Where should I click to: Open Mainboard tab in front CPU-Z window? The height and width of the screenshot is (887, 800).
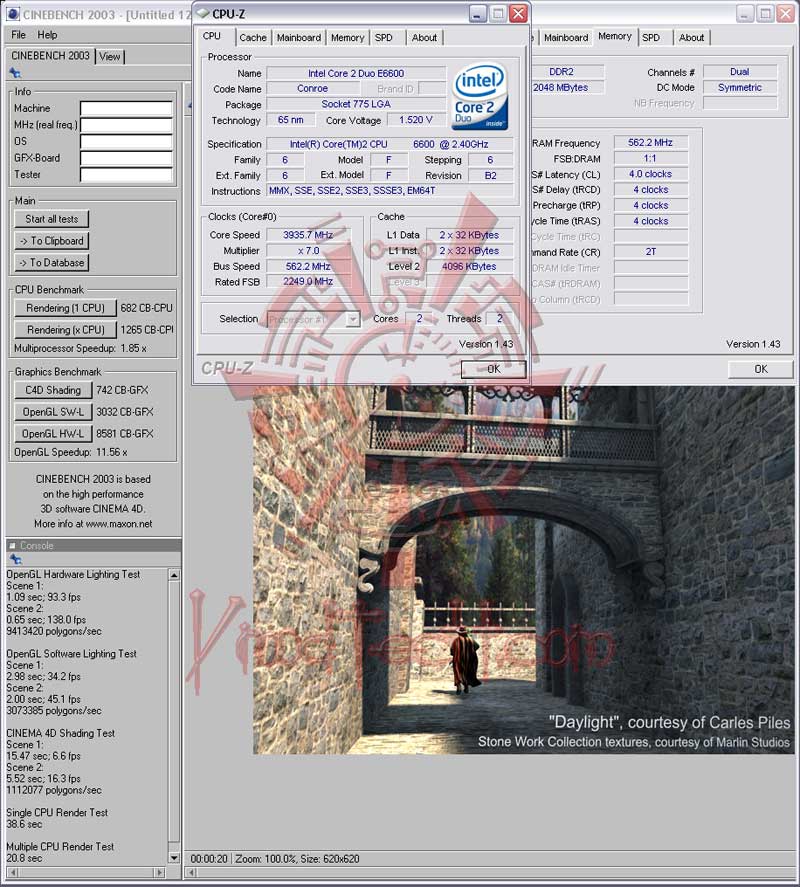click(x=299, y=37)
